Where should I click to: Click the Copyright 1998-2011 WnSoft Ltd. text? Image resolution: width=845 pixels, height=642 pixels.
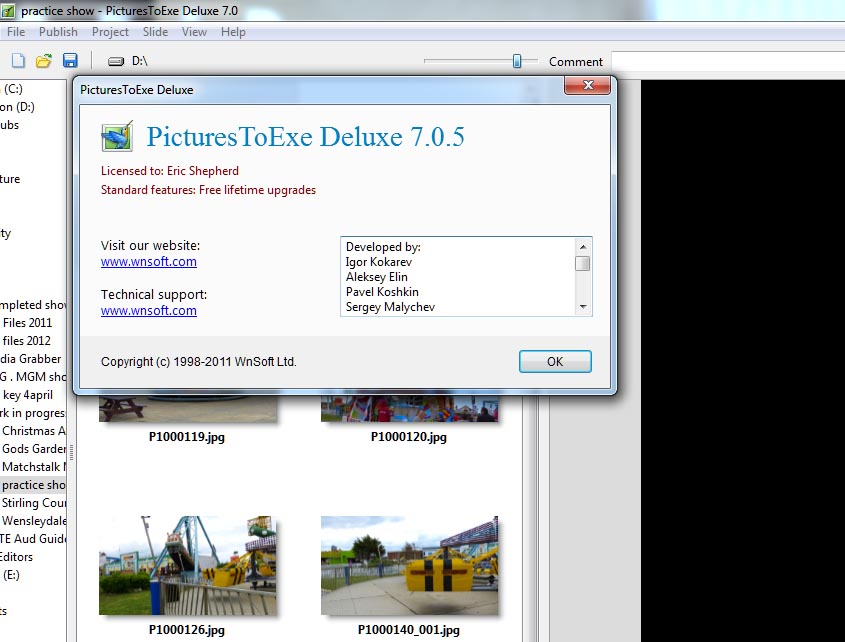tap(199, 361)
